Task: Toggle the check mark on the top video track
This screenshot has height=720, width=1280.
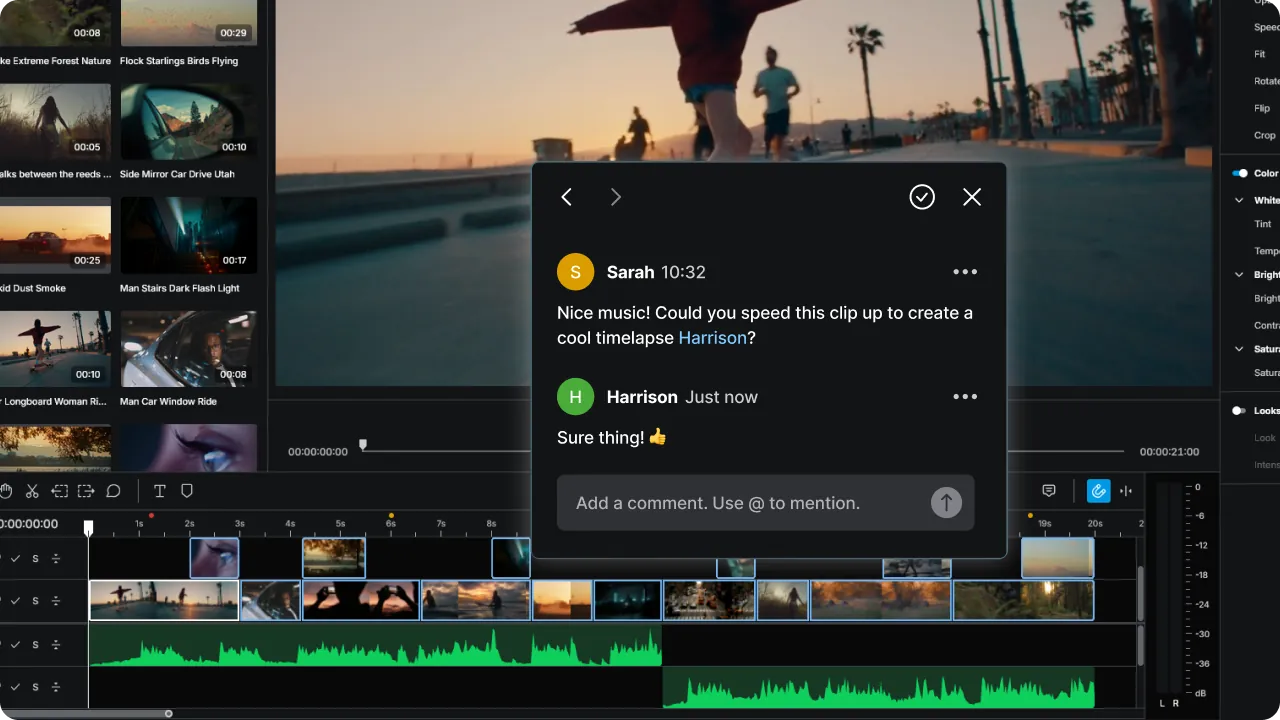Action: [x=15, y=558]
